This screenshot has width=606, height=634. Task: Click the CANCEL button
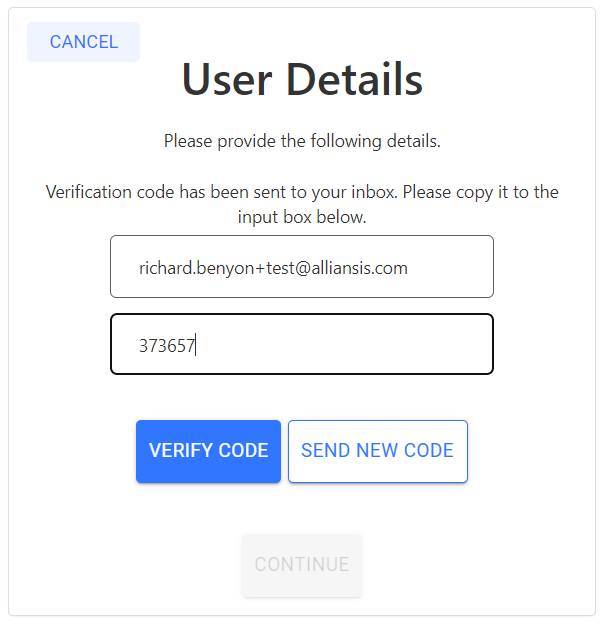click(x=83, y=42)
